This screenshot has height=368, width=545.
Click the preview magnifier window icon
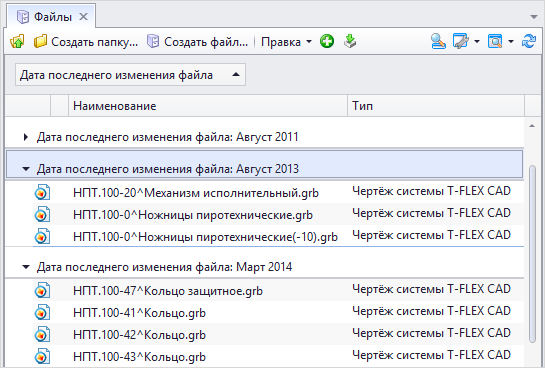click(x=495, y=41)
